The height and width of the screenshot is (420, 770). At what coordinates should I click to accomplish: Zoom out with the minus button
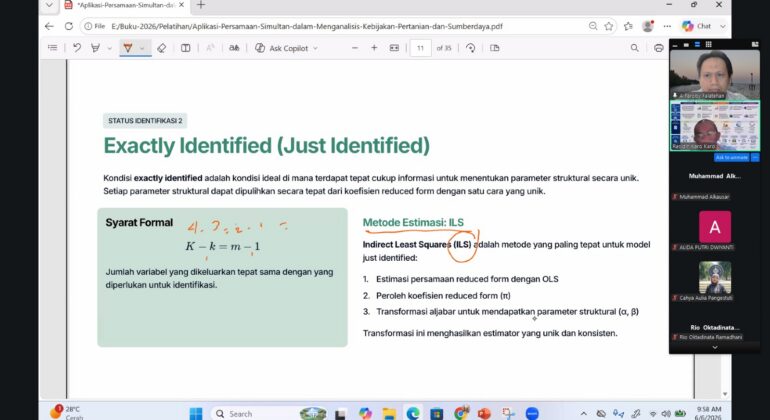pos(355,48)
